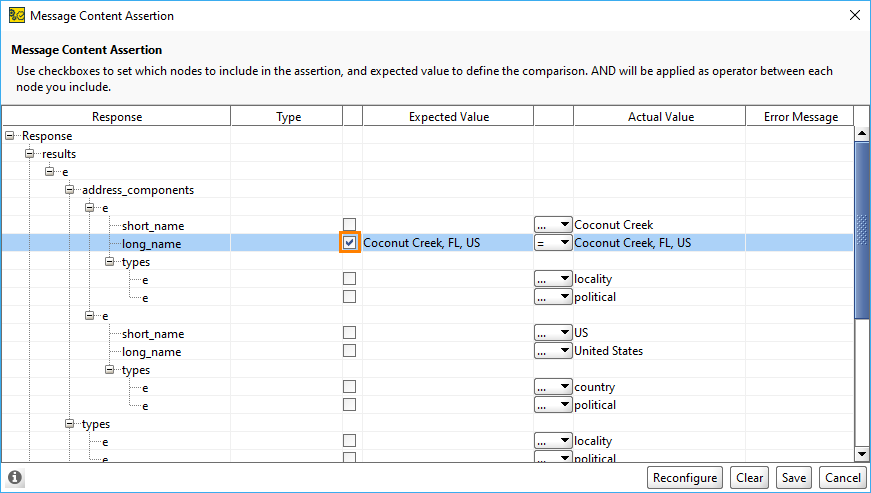The image size is (871, 493).
Task: Close the Message Content Assertion dialog
Action: tap(853, 15)
